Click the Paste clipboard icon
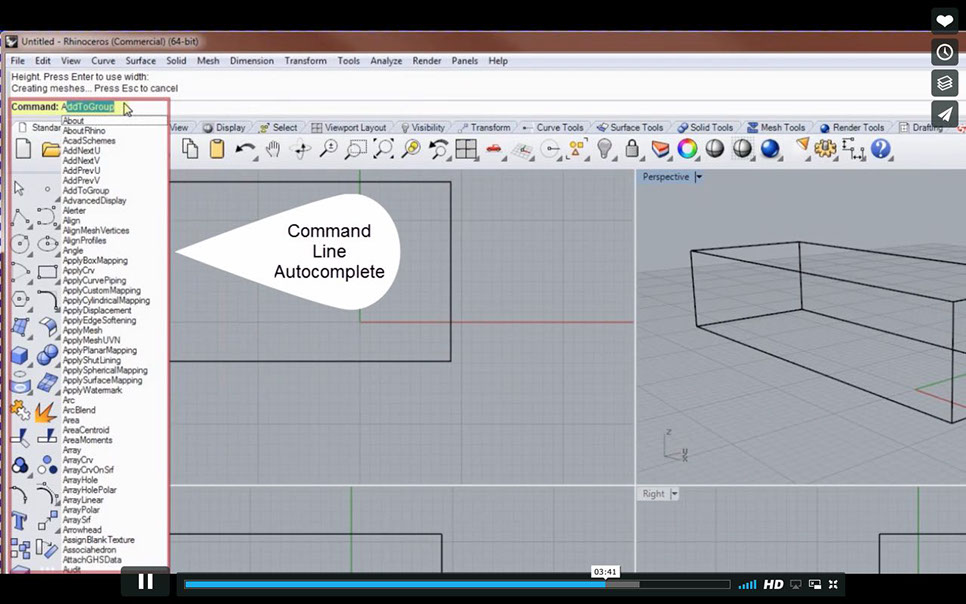This screenshot has width=966, height=604. tap(216, 149)
